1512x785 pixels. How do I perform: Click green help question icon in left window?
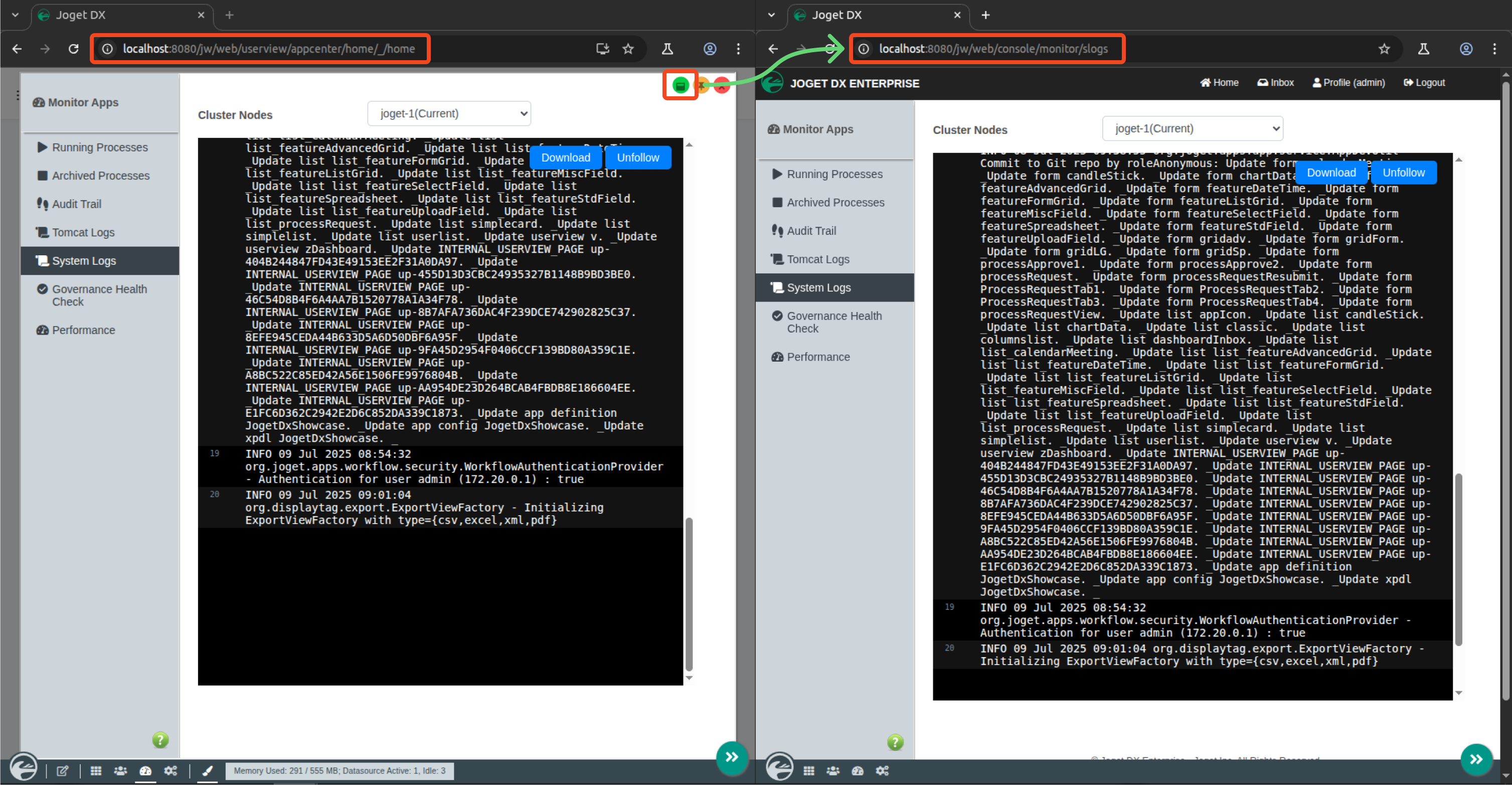[160, 740]
